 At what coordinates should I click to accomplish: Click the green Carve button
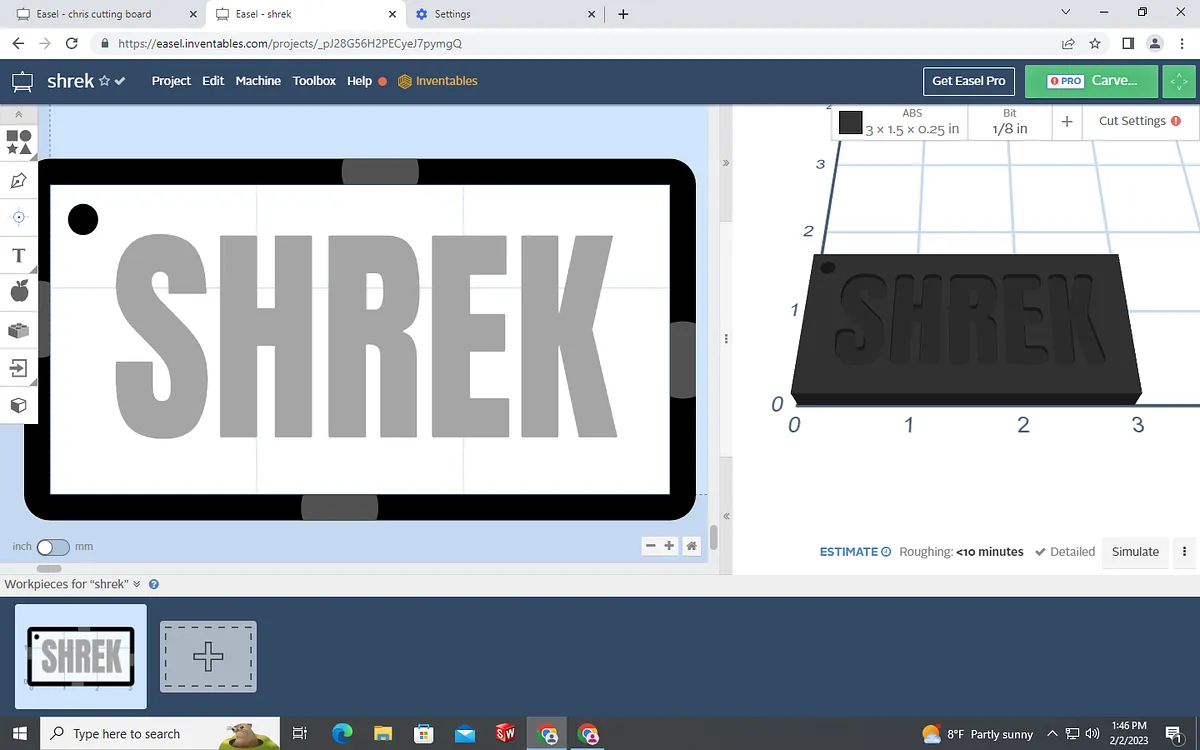pos(1091,81)
